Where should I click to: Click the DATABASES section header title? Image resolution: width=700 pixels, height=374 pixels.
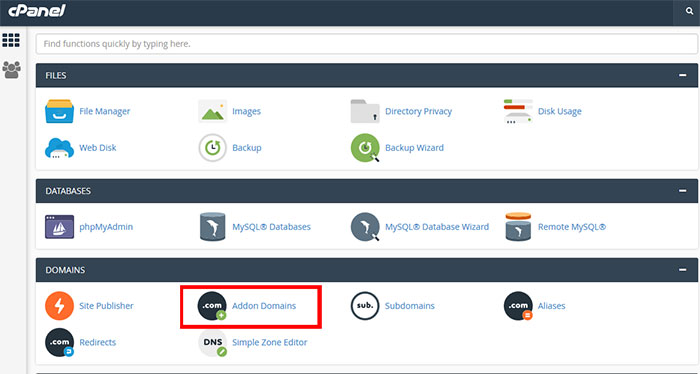(68, 191)
